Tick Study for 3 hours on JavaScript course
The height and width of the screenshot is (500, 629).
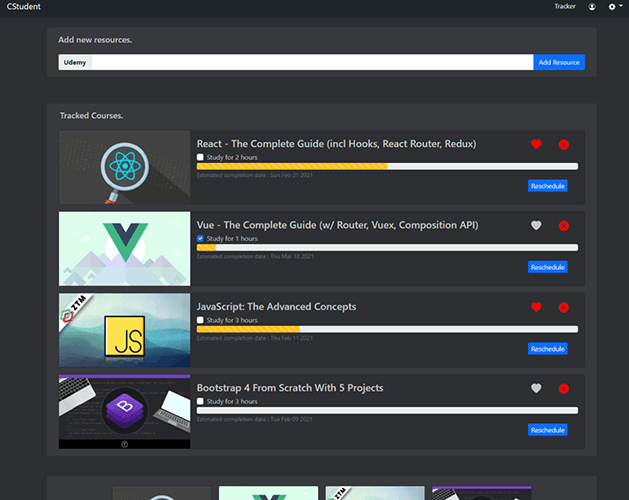click(x=200, y=320)
